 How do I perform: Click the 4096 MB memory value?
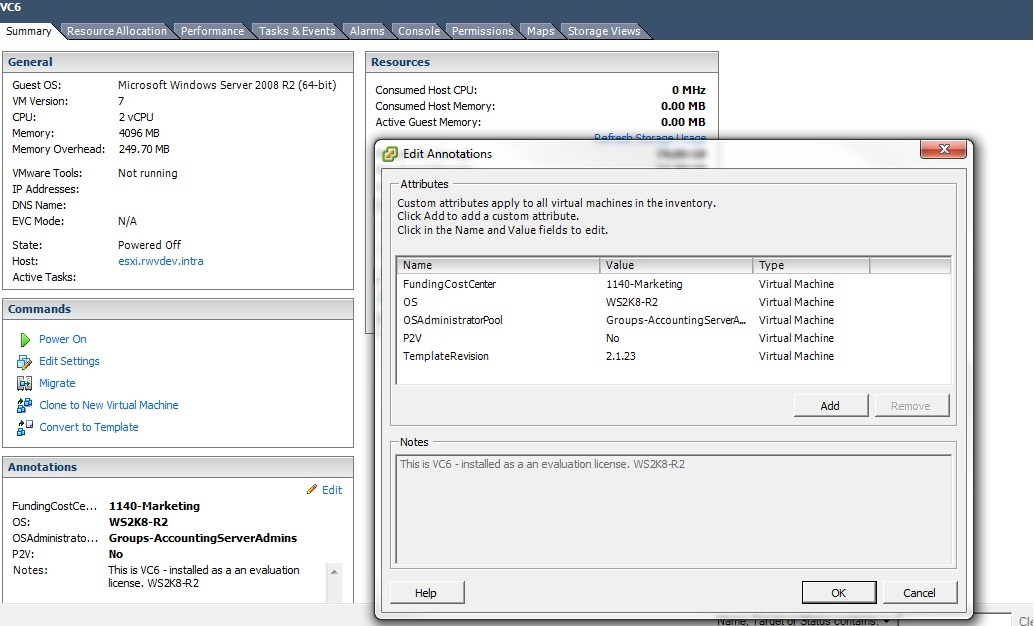[x=139, y=133]
